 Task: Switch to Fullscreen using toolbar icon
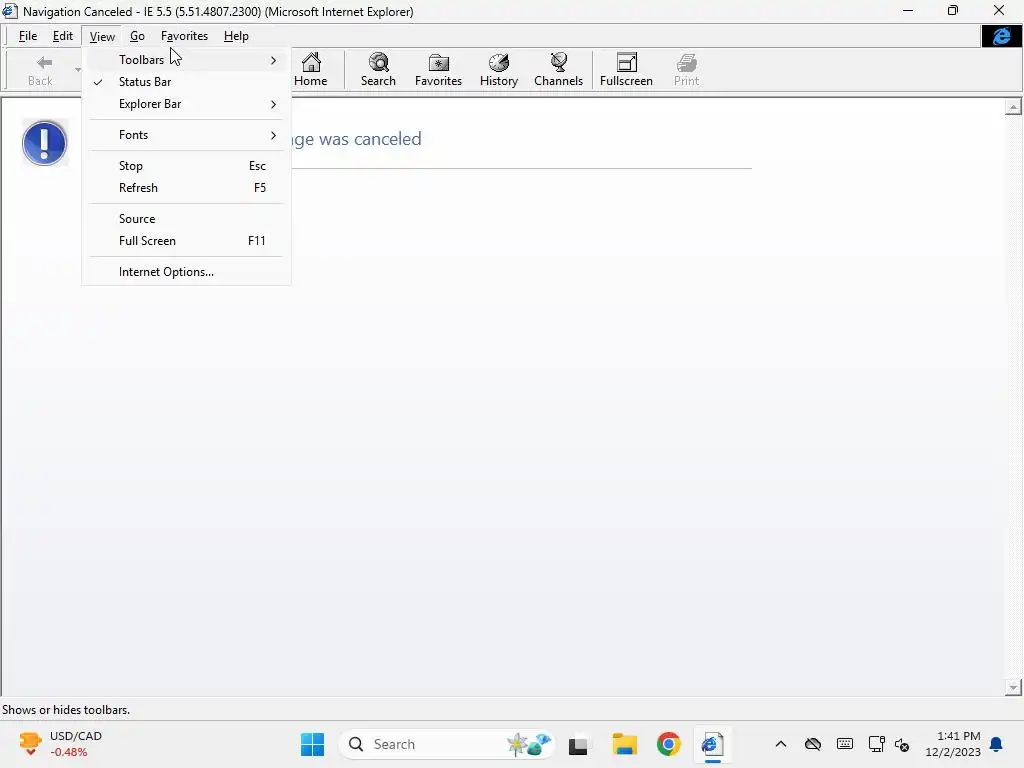point(626,62)
